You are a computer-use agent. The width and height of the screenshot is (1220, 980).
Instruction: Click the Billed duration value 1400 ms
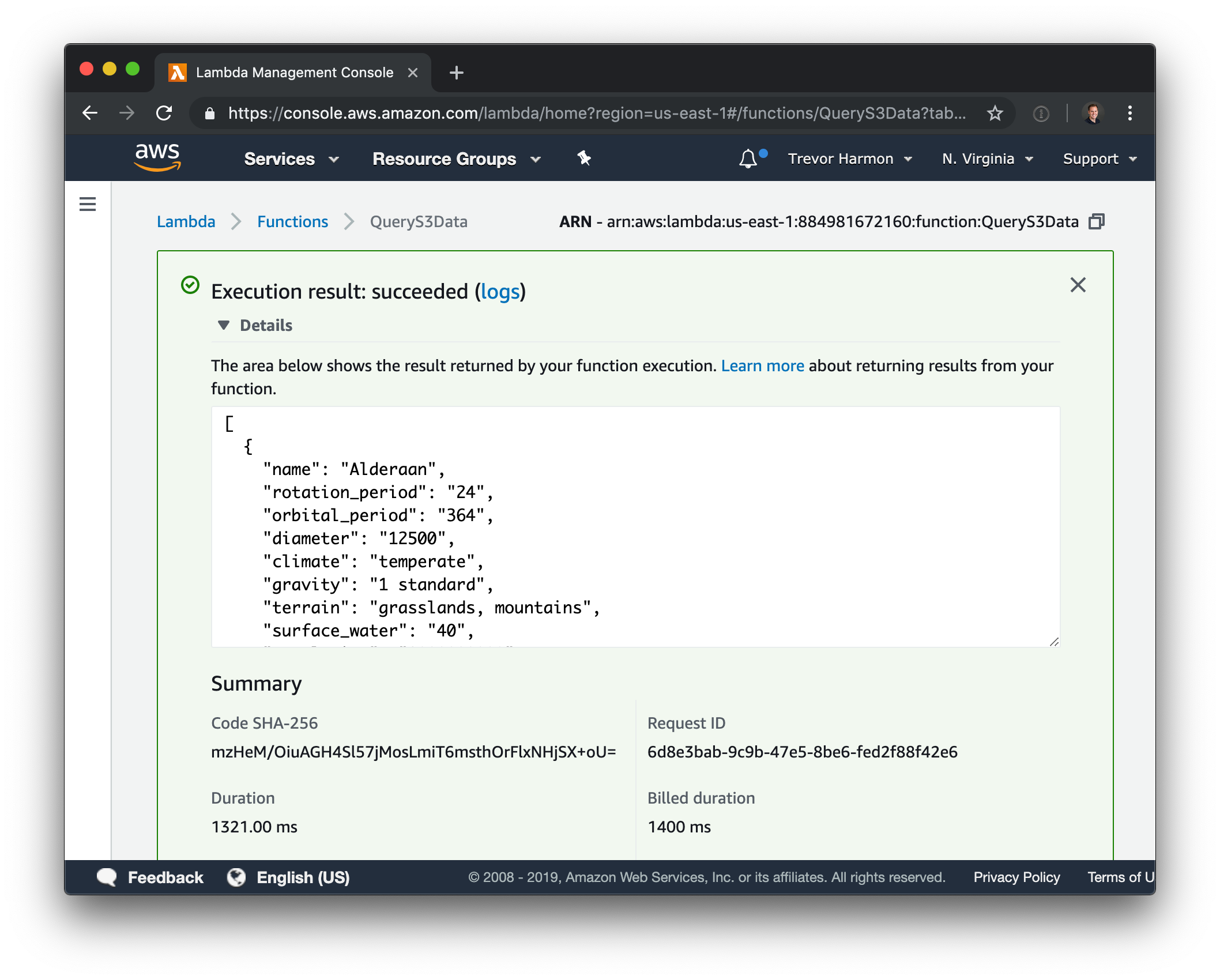679,827
